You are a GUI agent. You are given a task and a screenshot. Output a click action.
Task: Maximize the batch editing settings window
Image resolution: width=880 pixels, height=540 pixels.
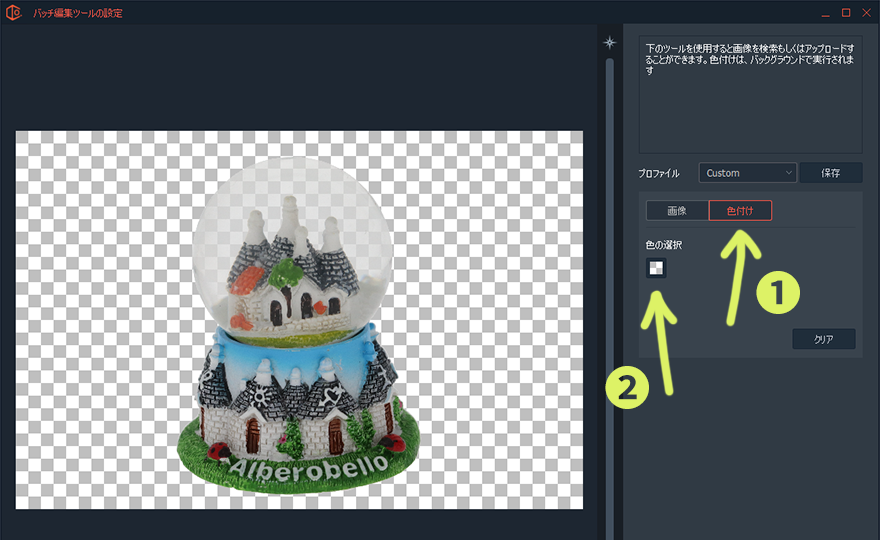point(846,12)
